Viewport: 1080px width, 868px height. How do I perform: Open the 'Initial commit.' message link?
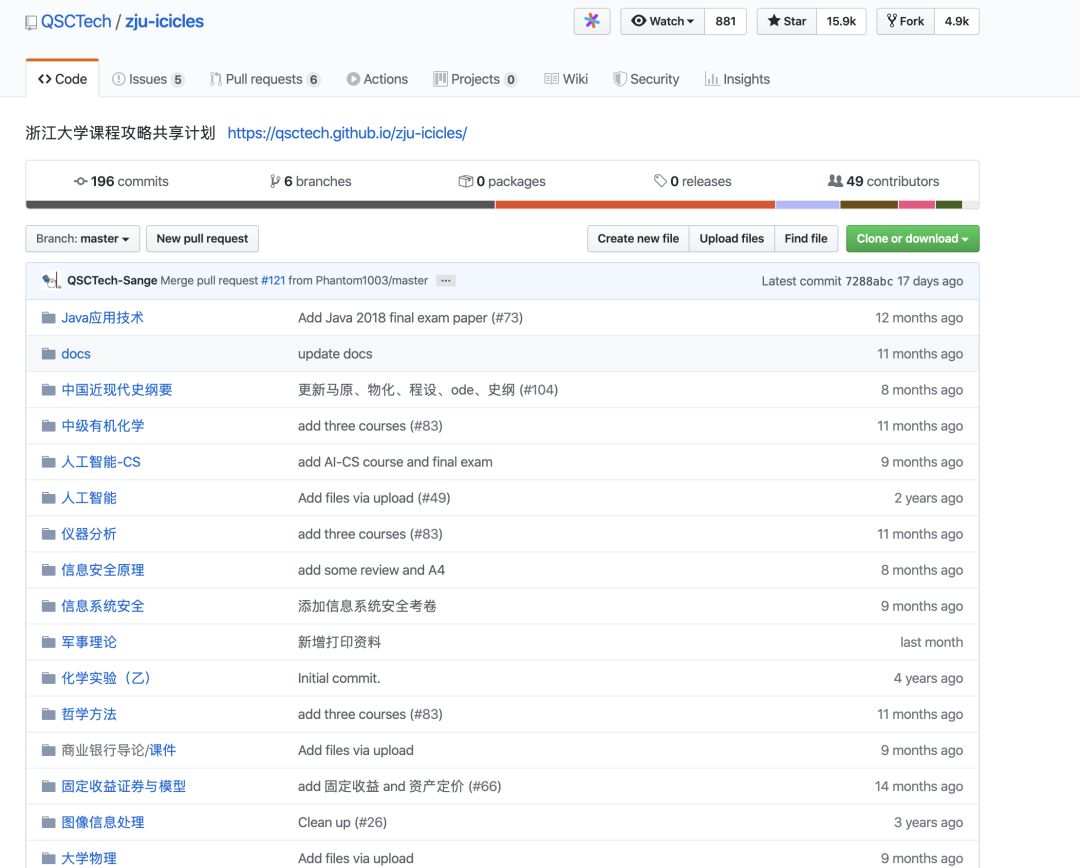pyautogui.click(x=339, y=678)
